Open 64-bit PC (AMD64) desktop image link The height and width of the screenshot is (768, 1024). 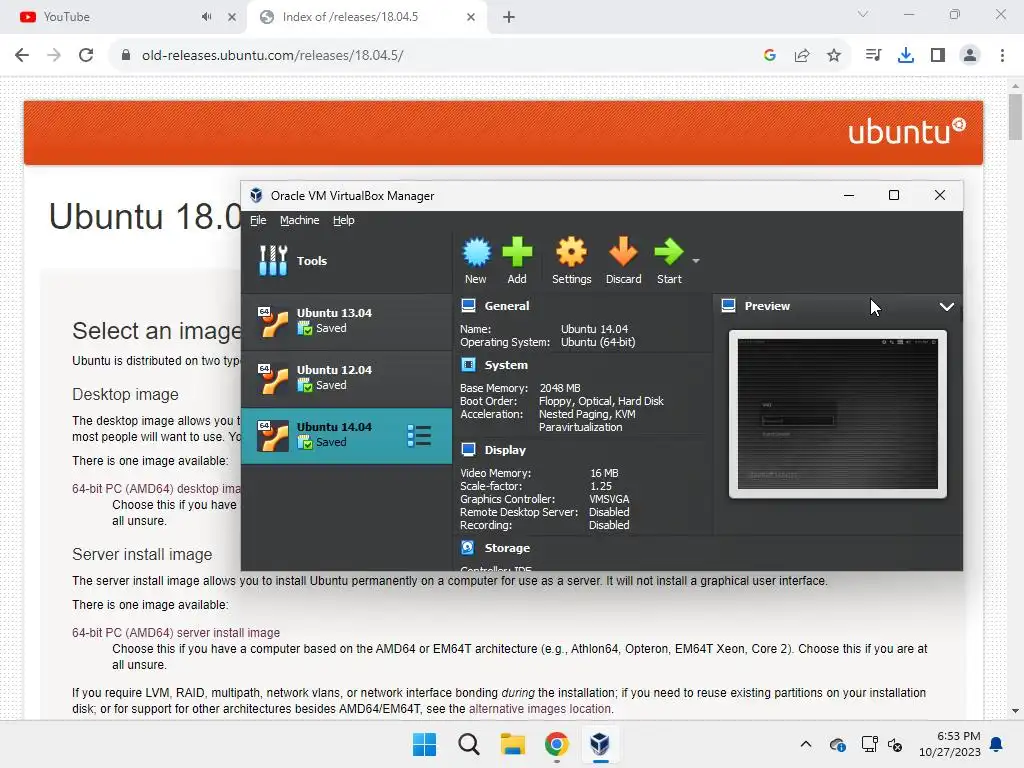pos(156,488)
